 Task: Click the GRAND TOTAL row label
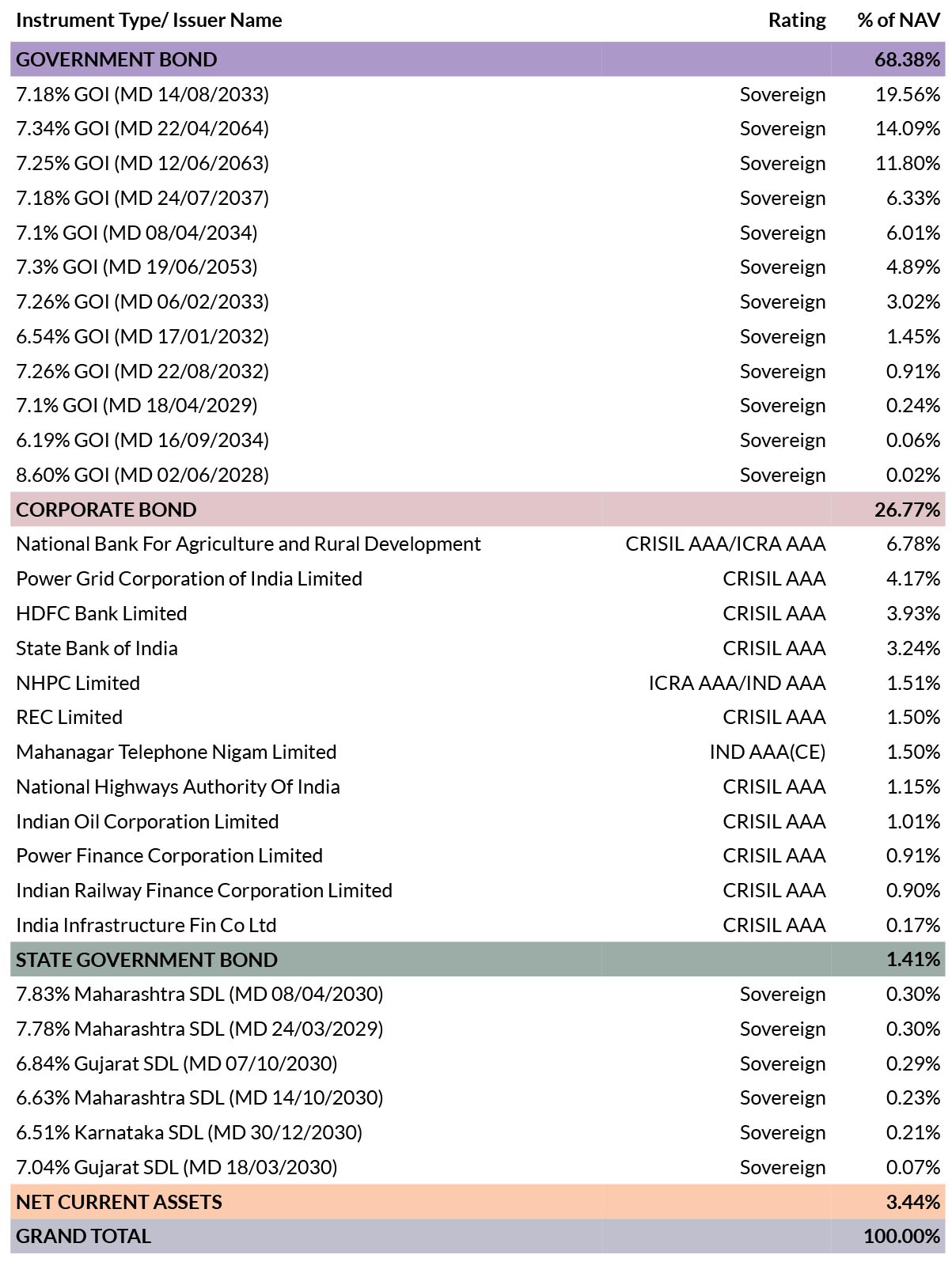[83, 1236]
